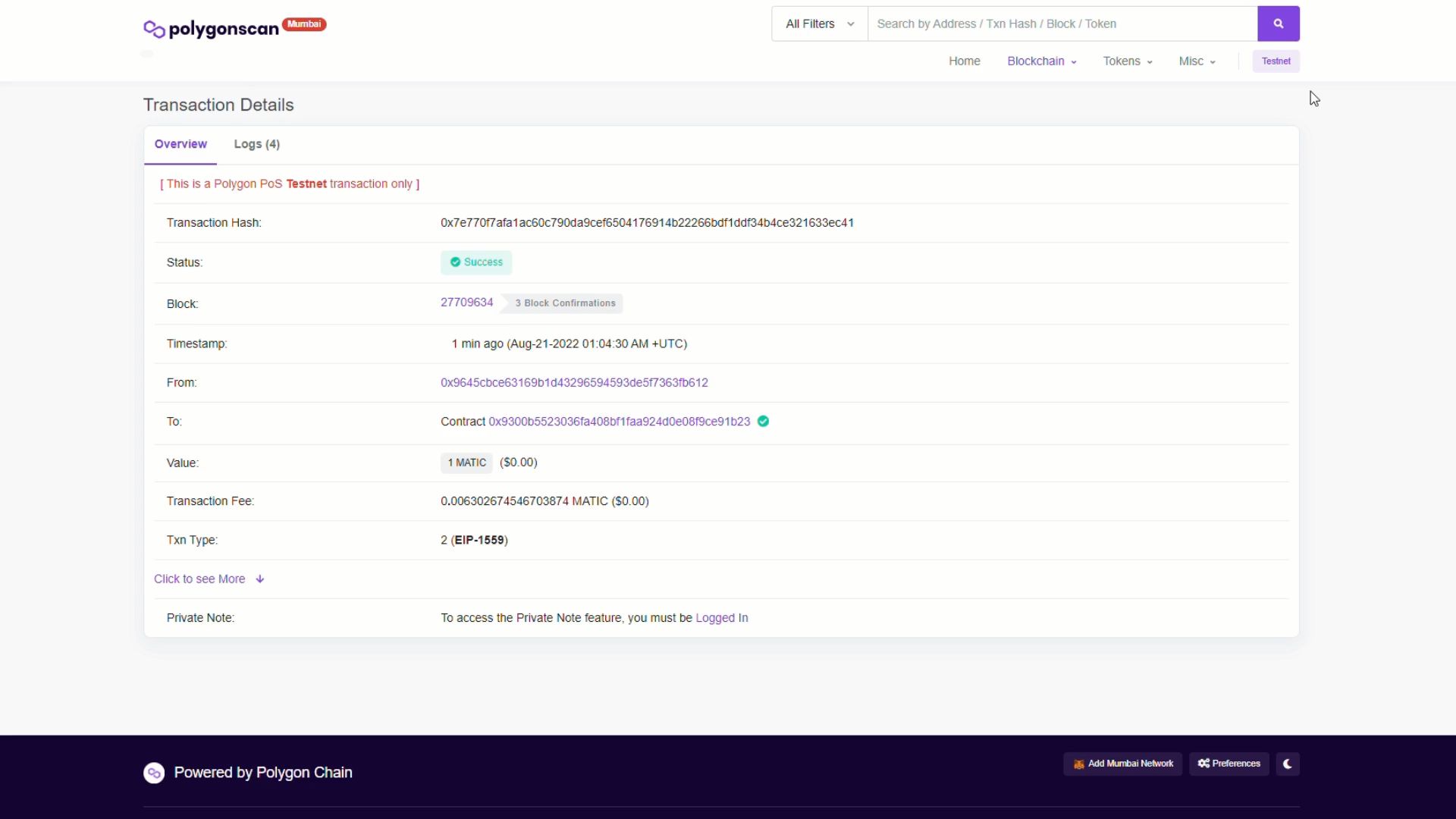The height and width of the screenshot is (819, 1456).
Task: Click Powered by Polygon Chain text
Action: point(263,773)
